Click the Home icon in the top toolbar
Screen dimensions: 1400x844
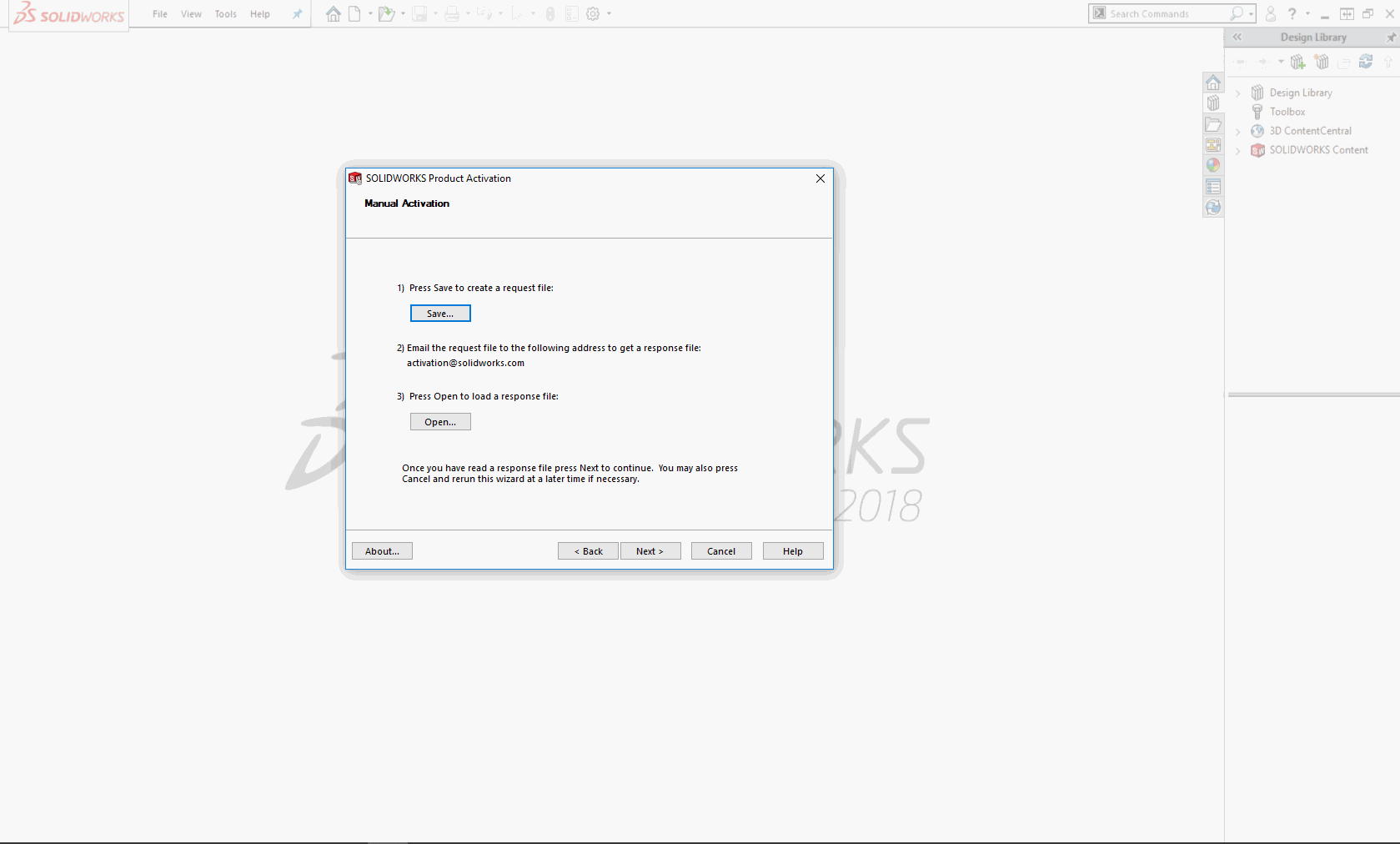click(334, 14)
